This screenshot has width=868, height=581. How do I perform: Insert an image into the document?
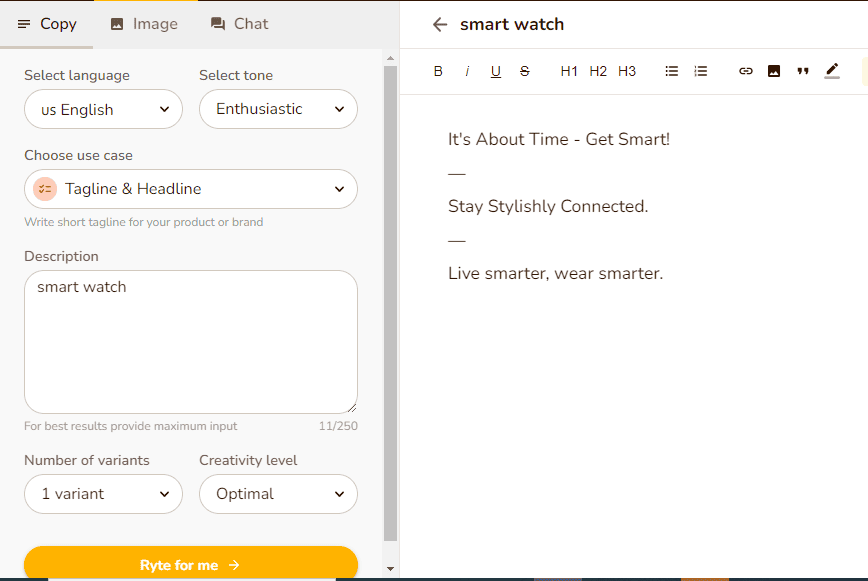[774, 71]
